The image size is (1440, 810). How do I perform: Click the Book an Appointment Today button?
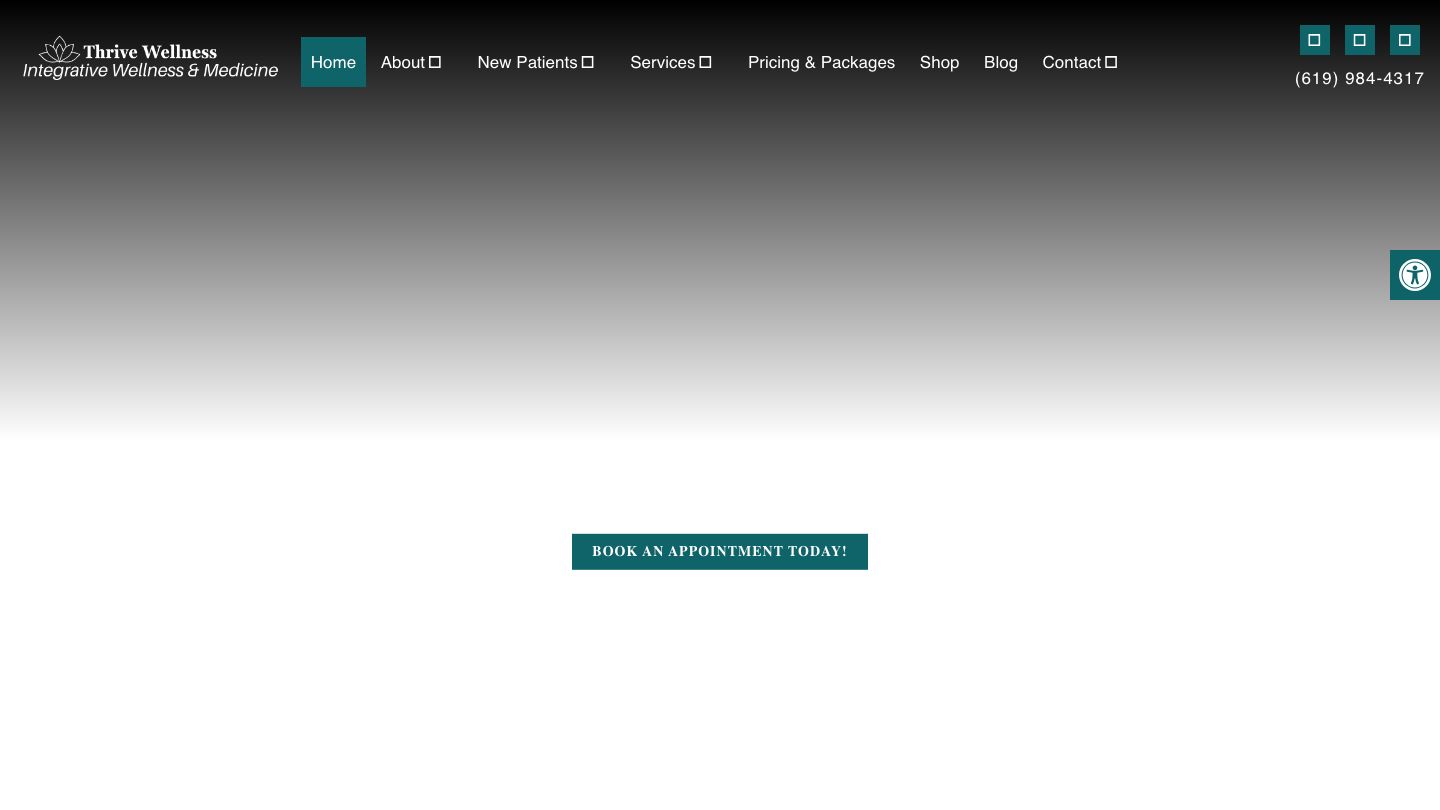click(719, 552)
